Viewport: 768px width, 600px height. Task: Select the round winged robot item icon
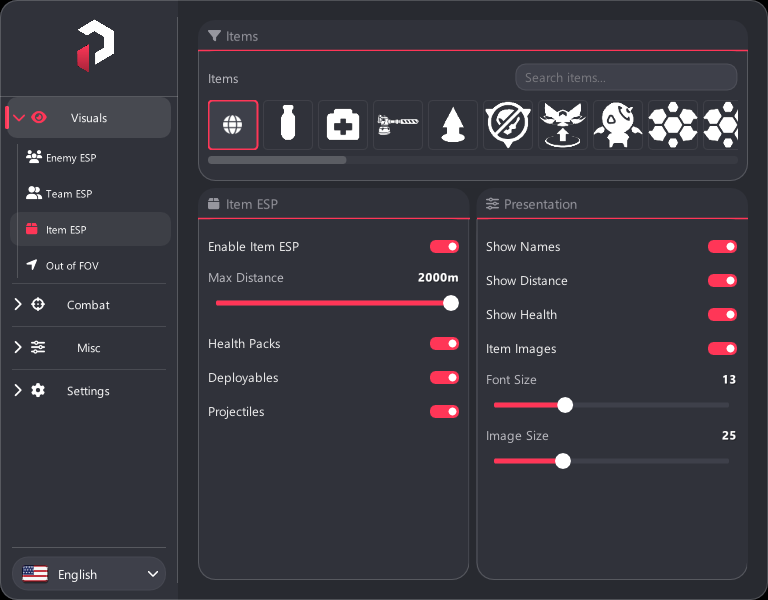coord(618,125)
